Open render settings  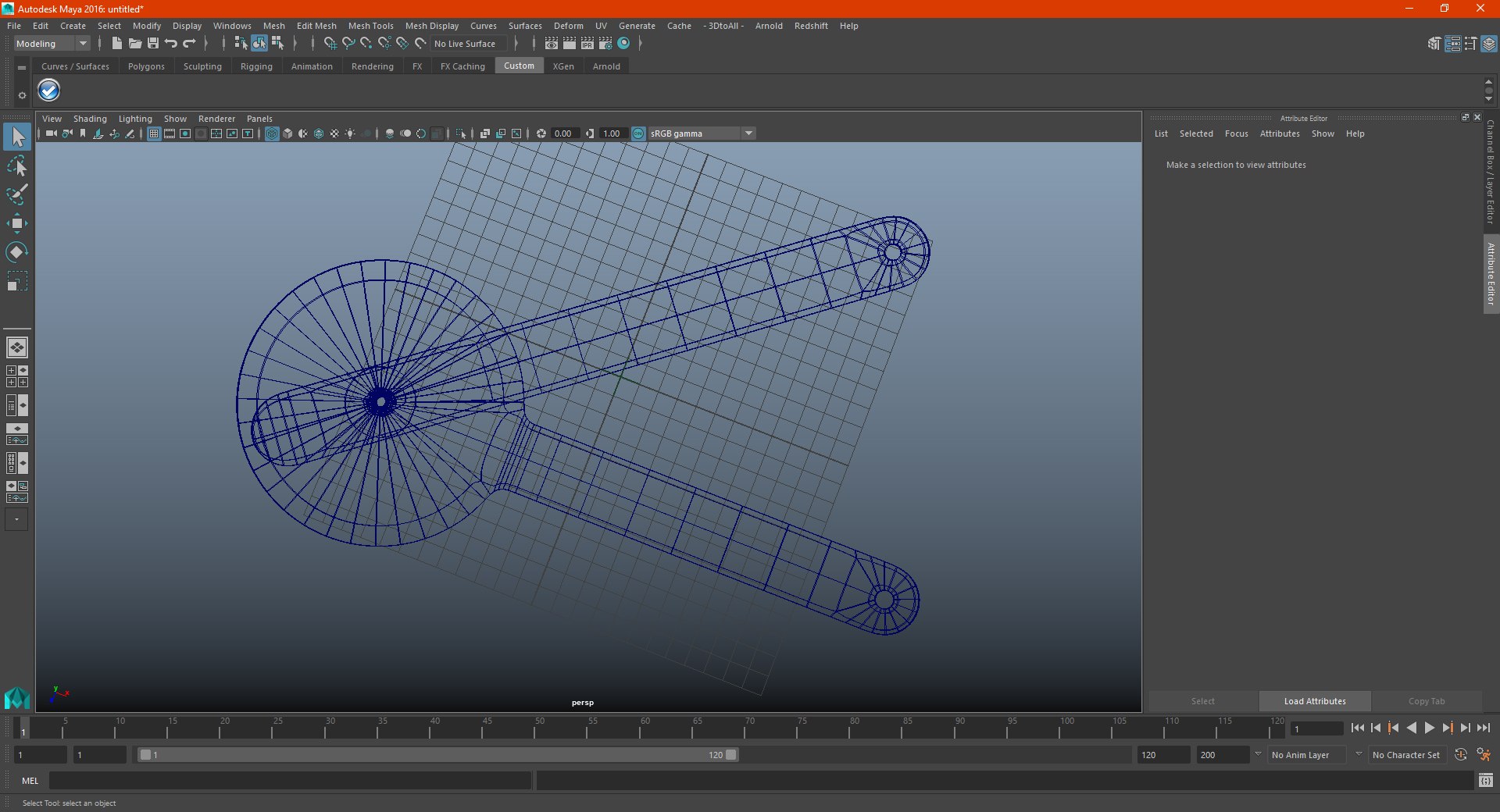(x=605, y=44)
